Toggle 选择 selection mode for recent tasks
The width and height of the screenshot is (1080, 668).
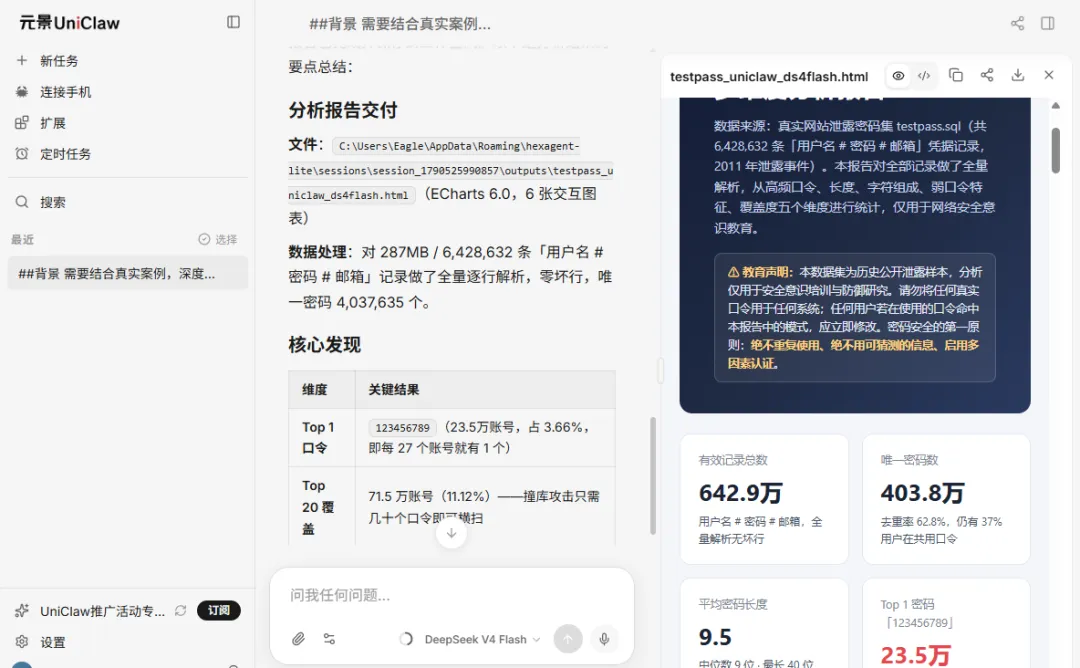218,239
